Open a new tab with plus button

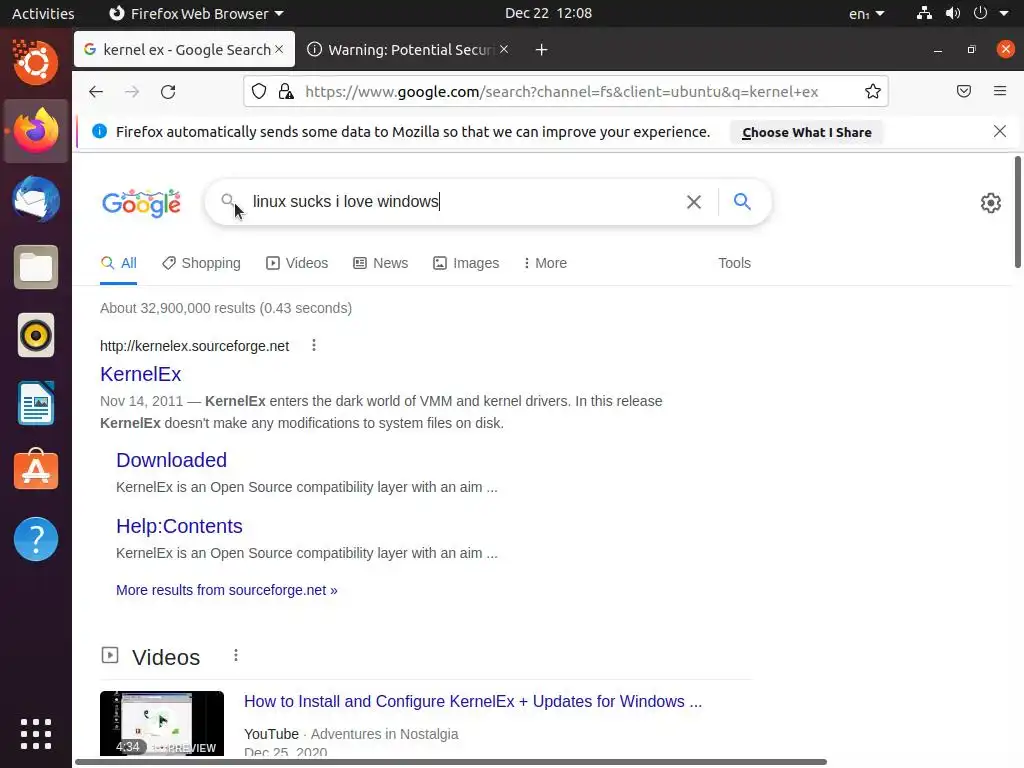pyautogui.click(x=541, y=50)
